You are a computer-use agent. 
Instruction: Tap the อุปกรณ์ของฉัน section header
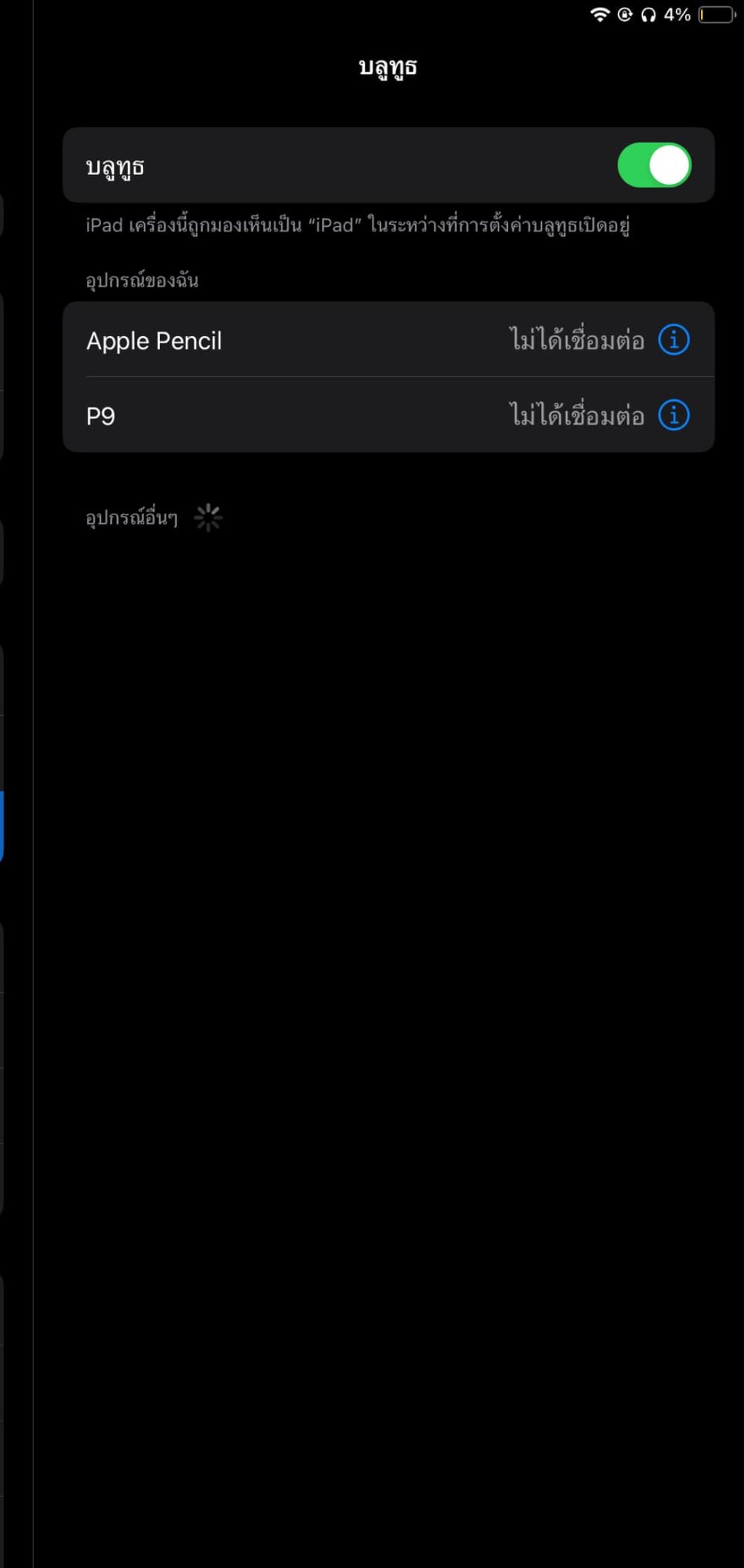click(142, 281)
